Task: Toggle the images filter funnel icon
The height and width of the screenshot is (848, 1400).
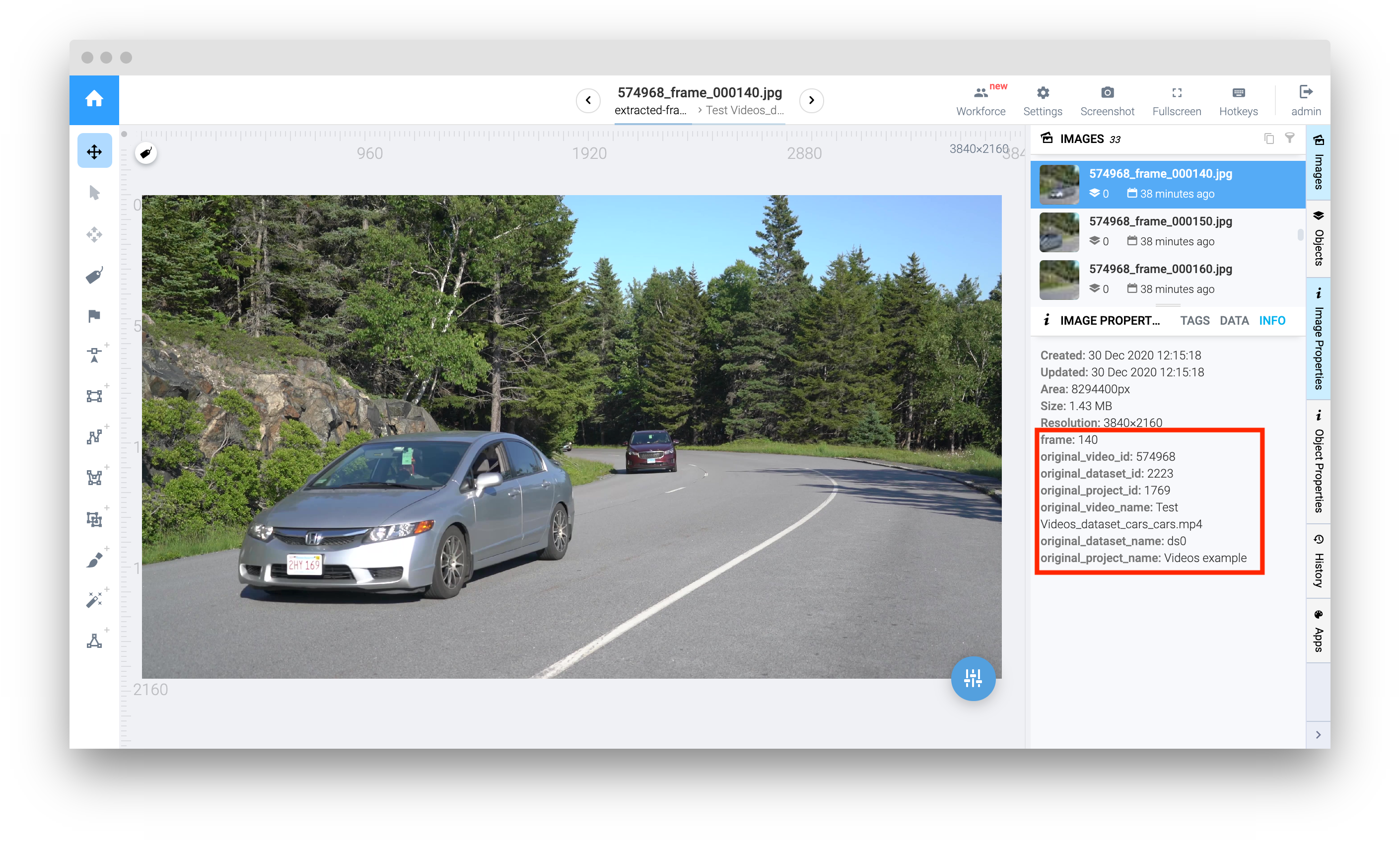Action: pyautogui.click(x=1290, y=139)
